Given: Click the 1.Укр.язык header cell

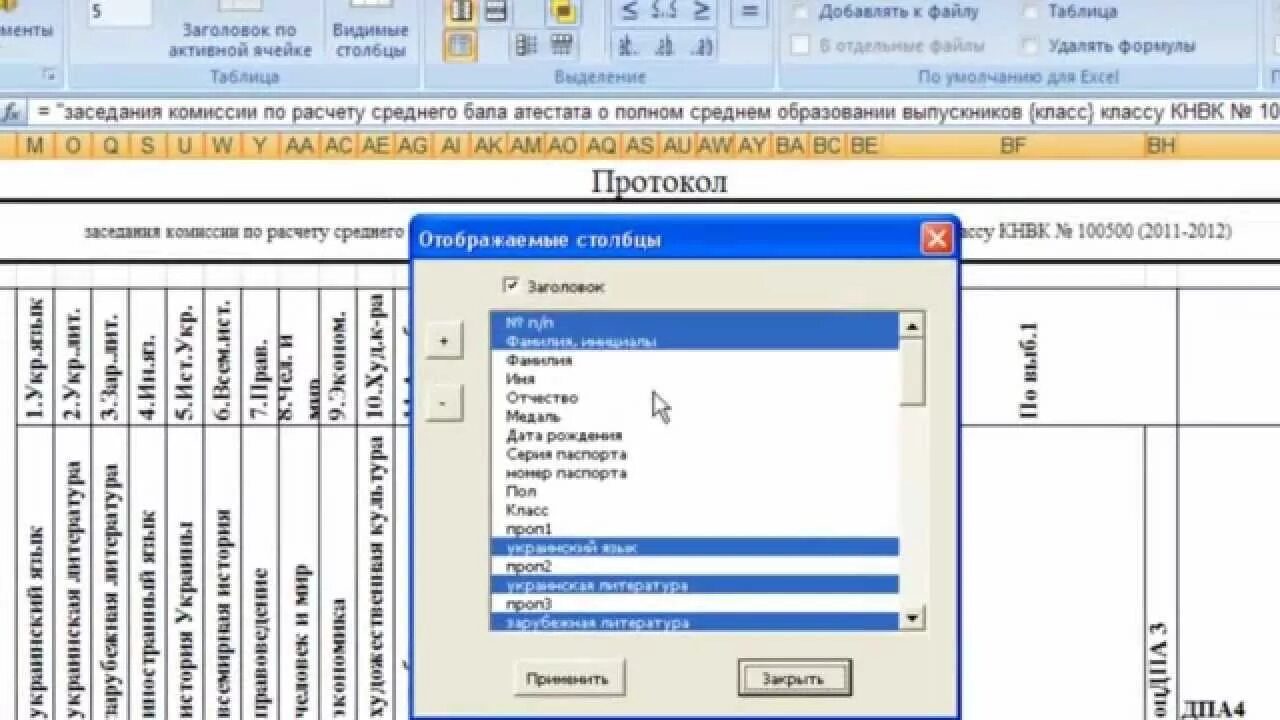Looking at the screenshot, I should point(35,356).
